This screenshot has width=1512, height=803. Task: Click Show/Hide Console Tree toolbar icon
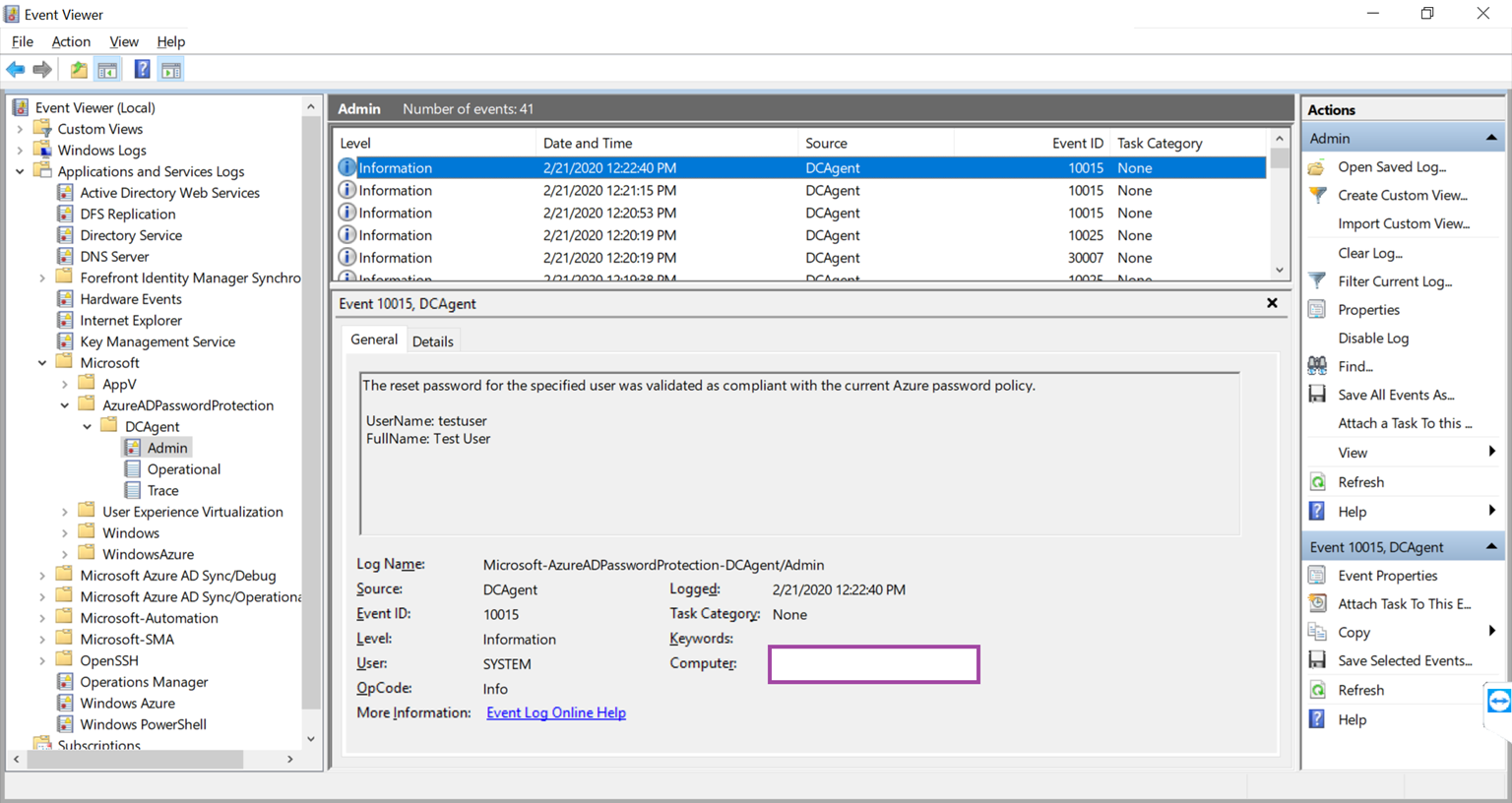108,70
